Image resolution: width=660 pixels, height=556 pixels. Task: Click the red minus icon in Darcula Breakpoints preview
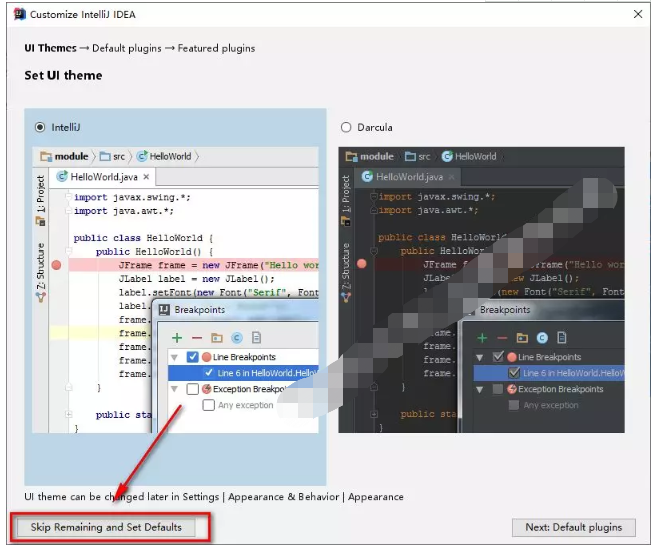[x=502, y=338]
